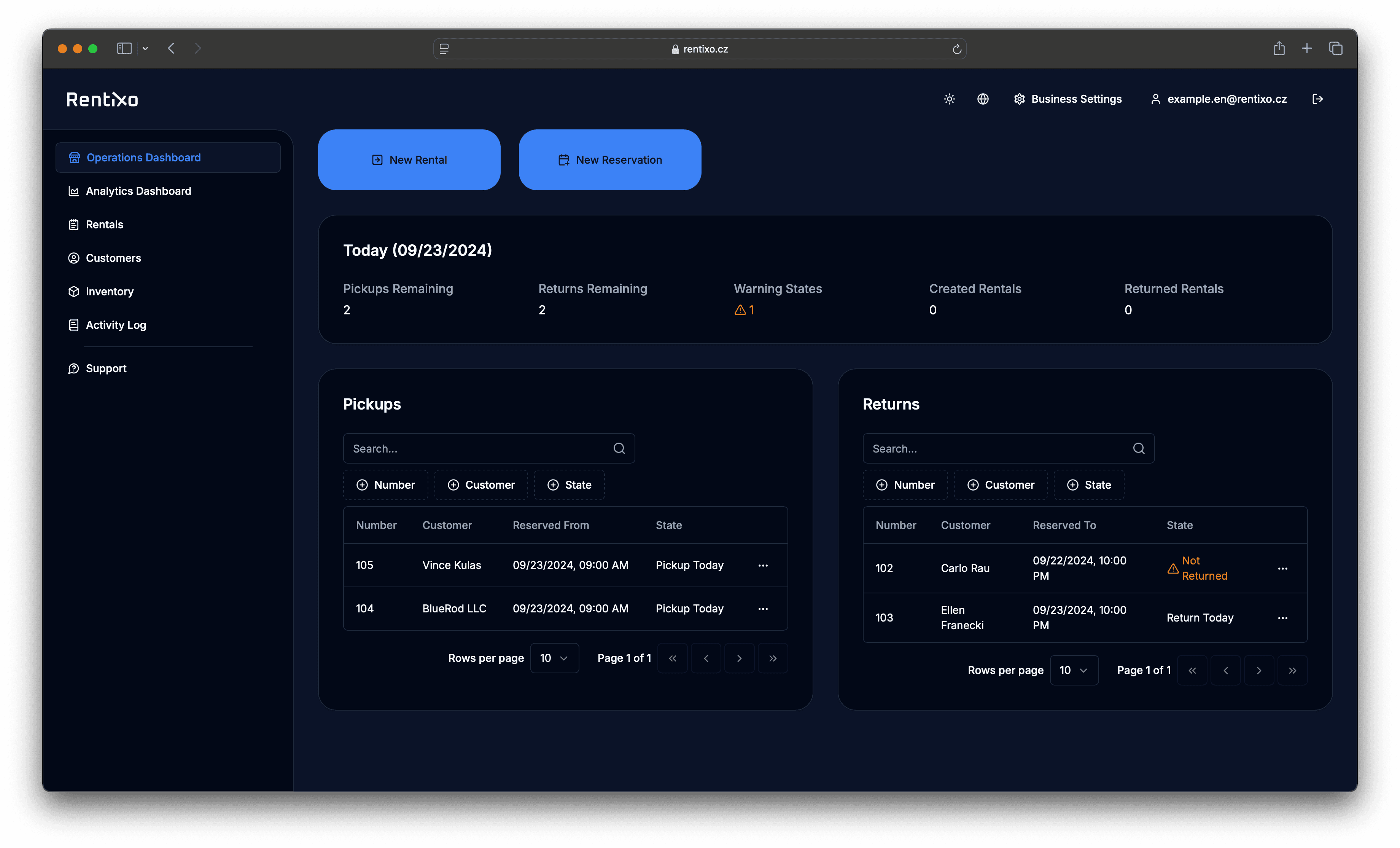This screenshot has width=1400, height=848.
Task: Click the search magnifier in the Pickups panel
Action: tap(619, 448)
